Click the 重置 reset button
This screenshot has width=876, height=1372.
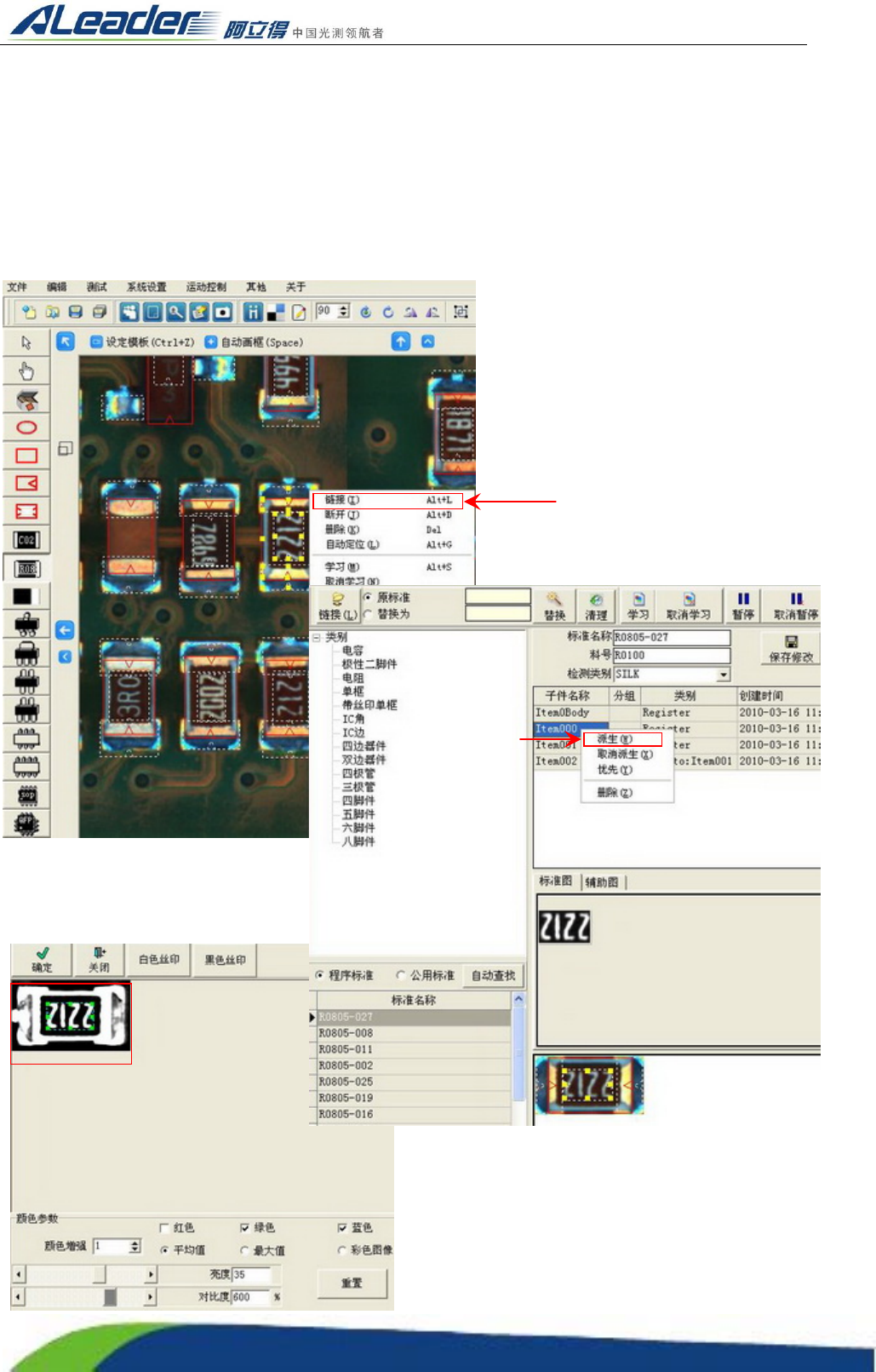tap(352, 1283)
